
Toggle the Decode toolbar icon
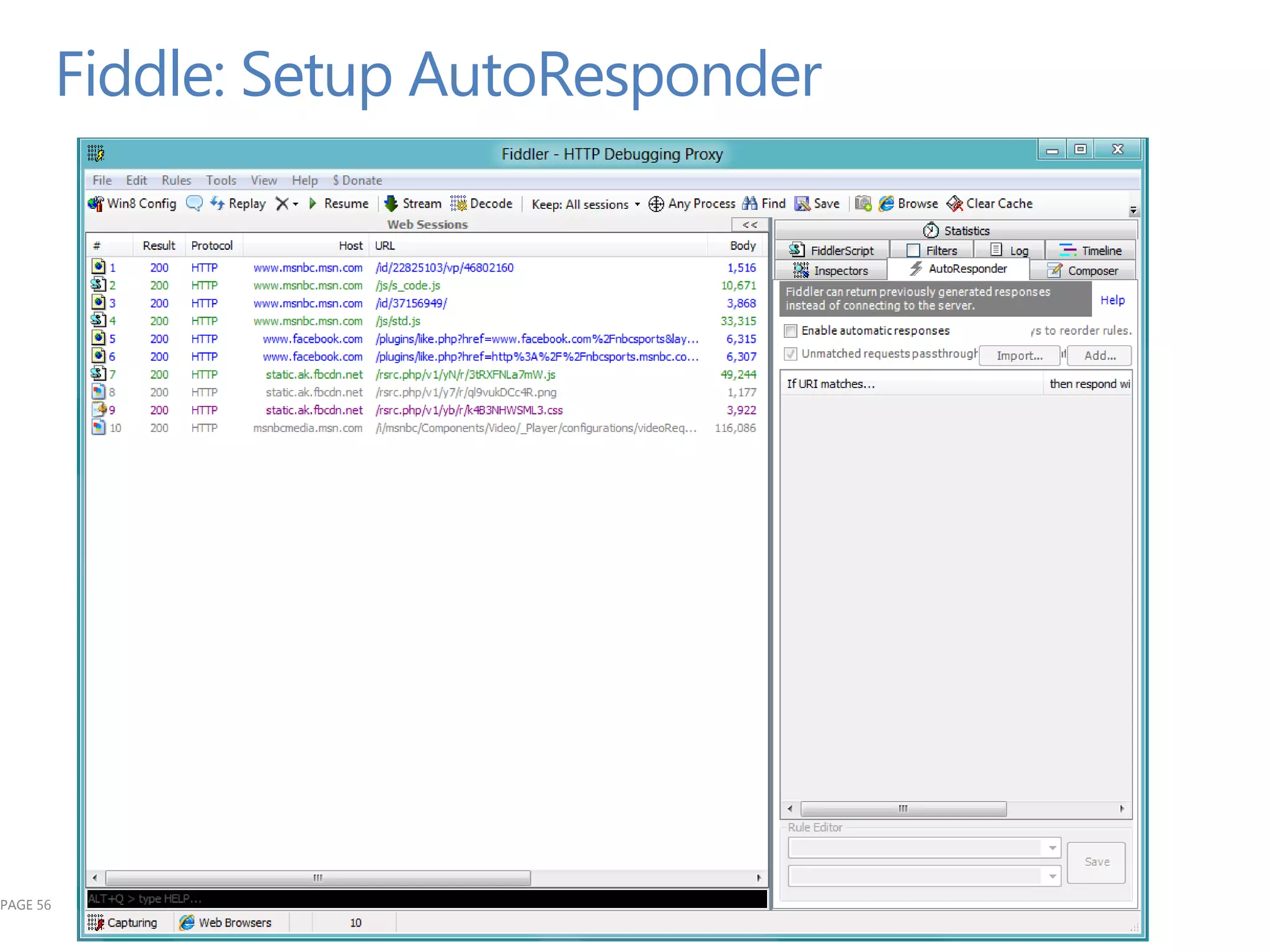(x=459, y=203)
